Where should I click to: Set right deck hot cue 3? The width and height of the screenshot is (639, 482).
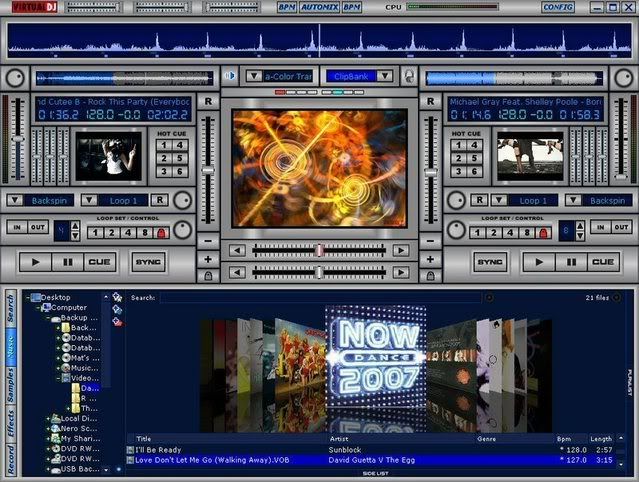[x=458, y=172]
